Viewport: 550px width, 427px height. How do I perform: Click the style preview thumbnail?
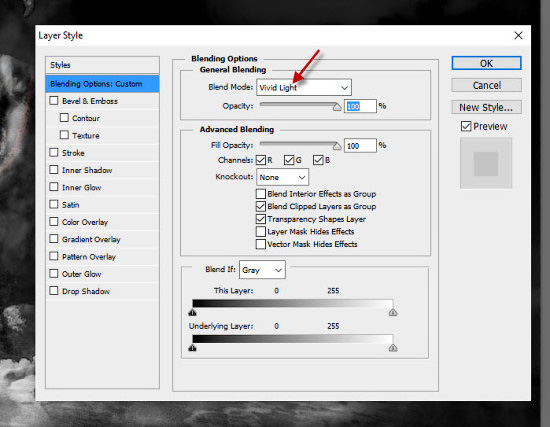(x=486, y=163)
